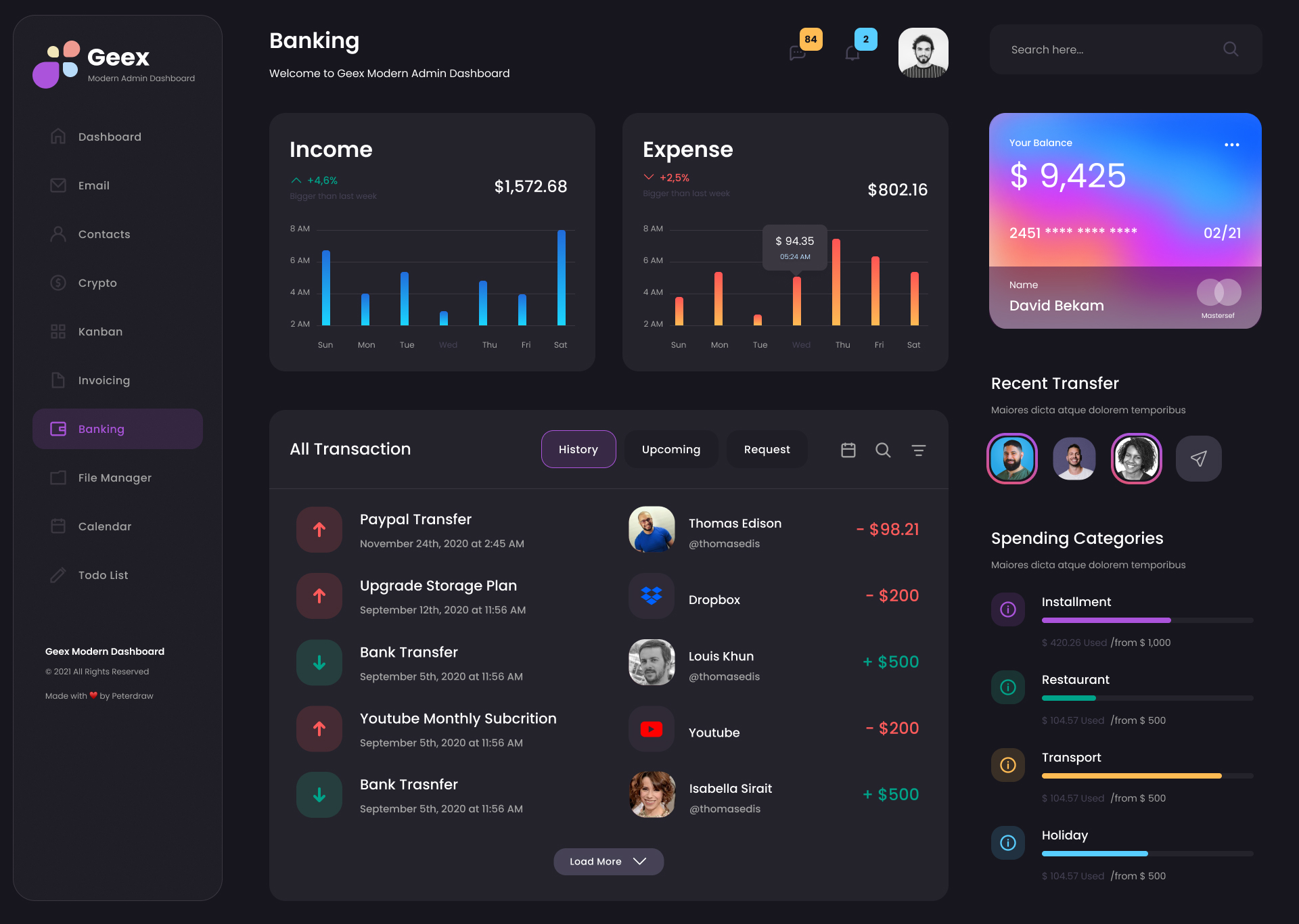1299x924 pixels.
Task: Click the filter/sort icon in transactions
Action: (917, 449)
